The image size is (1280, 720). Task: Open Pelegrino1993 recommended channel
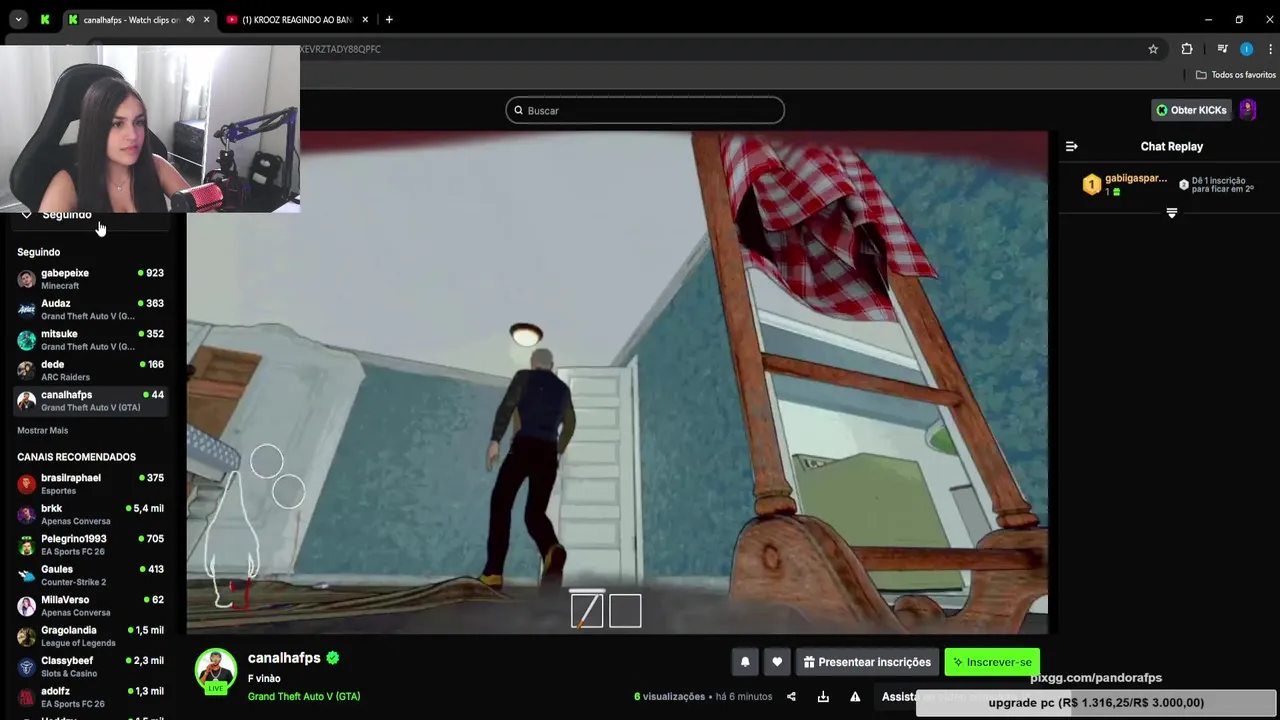[90, 545]
